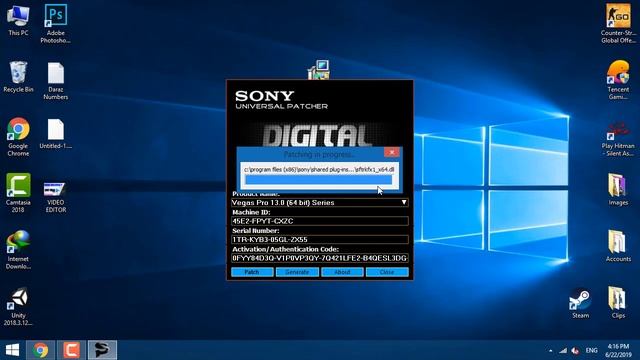
Task: Click the Patch button
Action: click(x=252, y=272)
